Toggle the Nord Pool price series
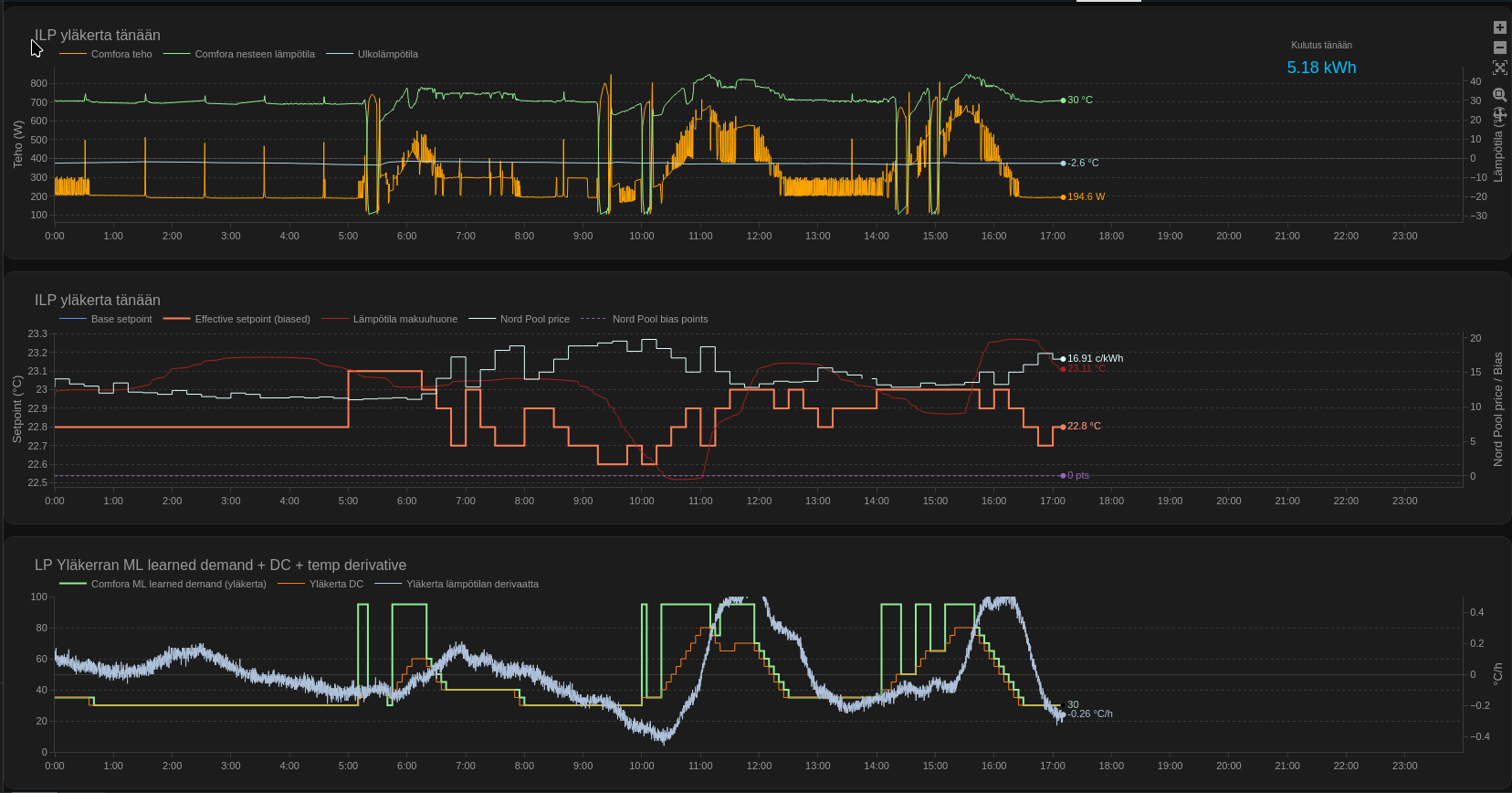The height and width of the screenshot is (793, 1512). pyautogui.click(x=534, y=319)
